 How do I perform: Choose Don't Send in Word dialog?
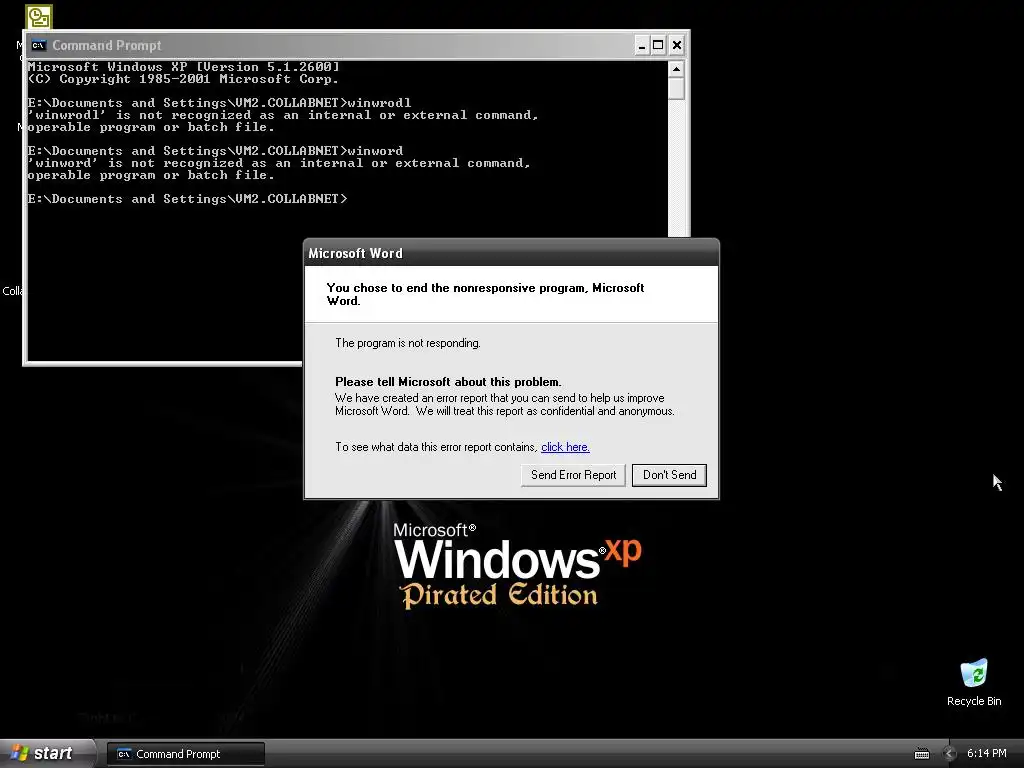[669, 475]
